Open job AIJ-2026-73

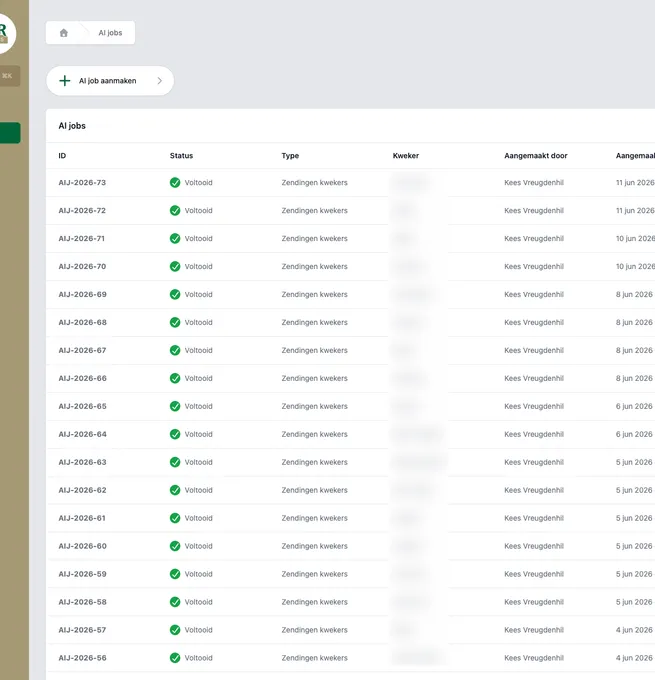coord(82,183)
